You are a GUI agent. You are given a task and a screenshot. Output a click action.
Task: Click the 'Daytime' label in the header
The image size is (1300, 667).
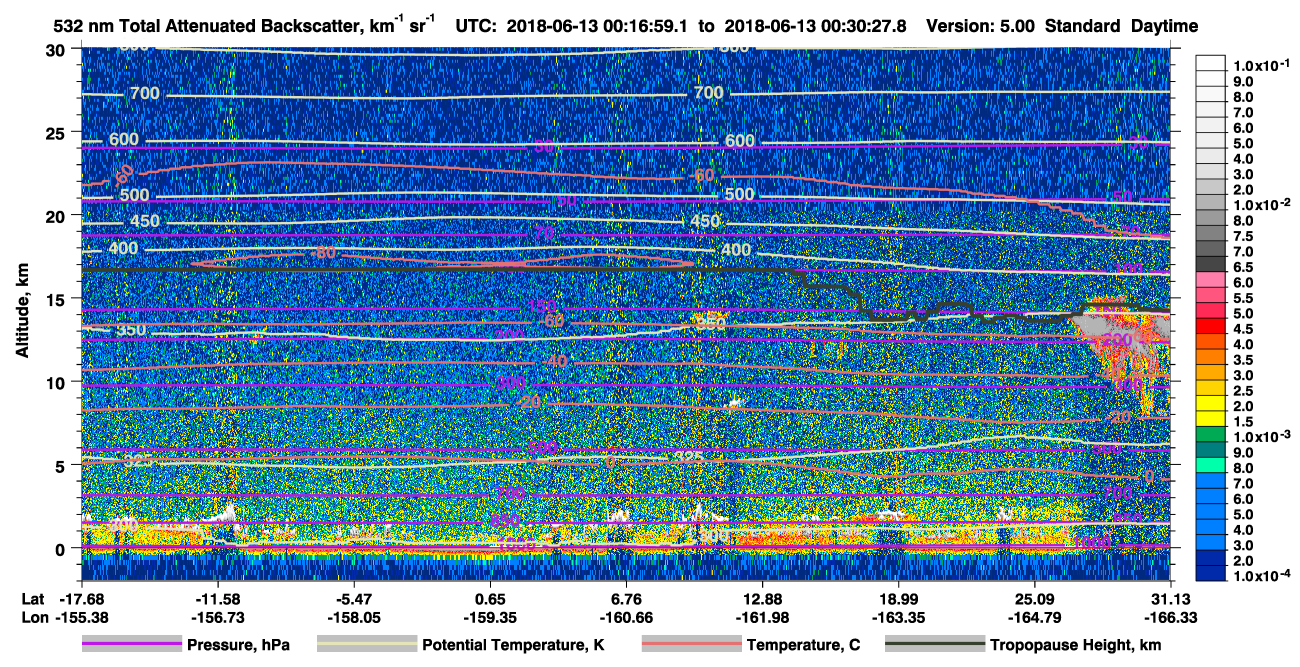click(x=1164, y=26)
